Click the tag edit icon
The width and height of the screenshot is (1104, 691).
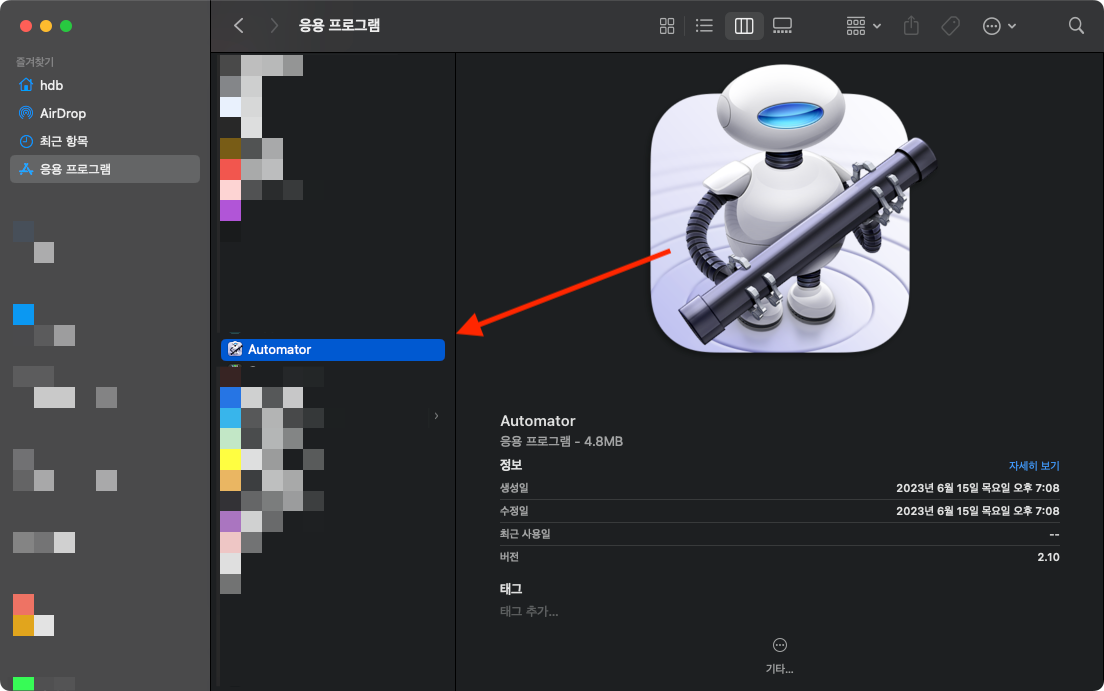(x=951, y=26)
